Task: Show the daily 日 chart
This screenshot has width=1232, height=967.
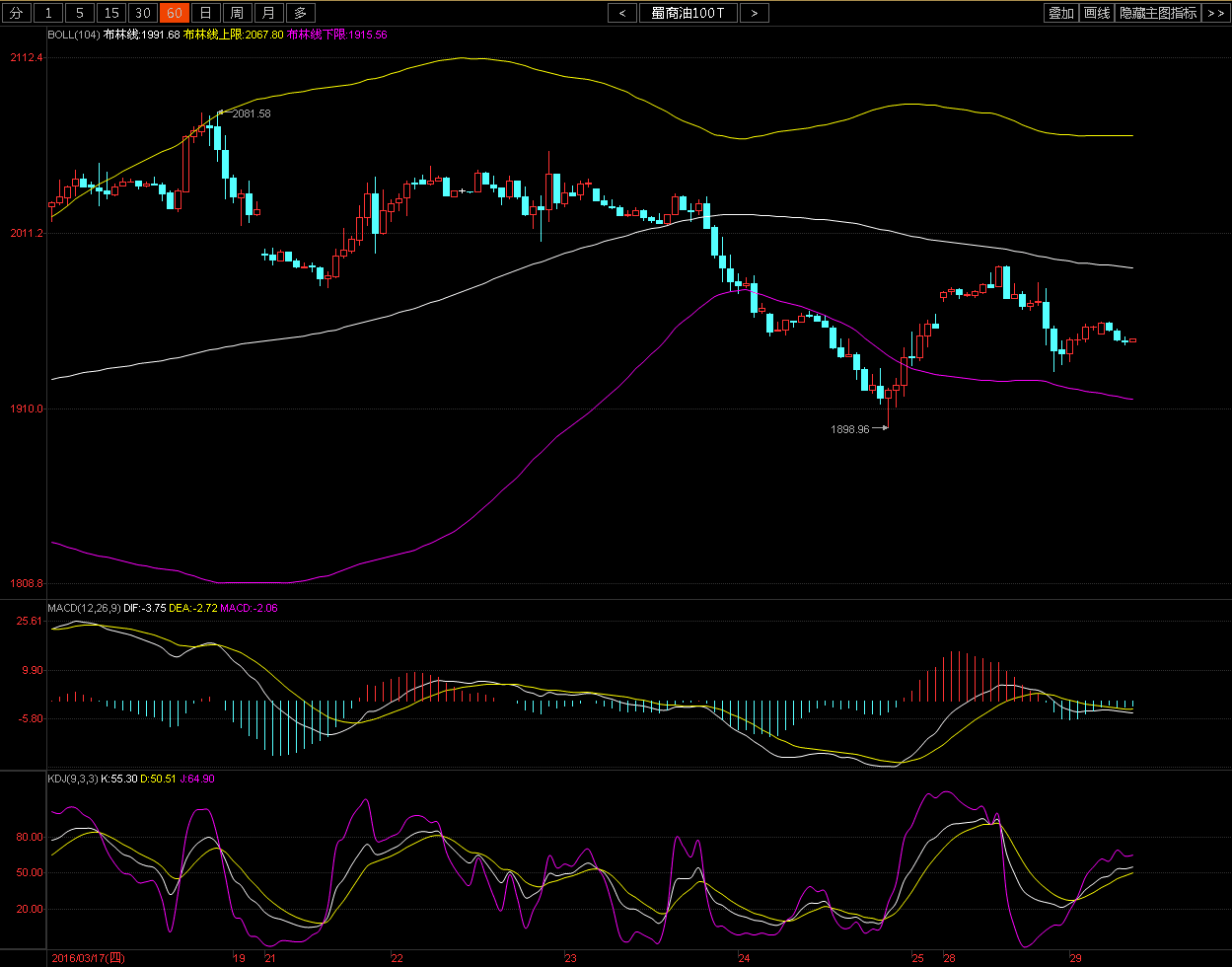Action: coord(205,13)
